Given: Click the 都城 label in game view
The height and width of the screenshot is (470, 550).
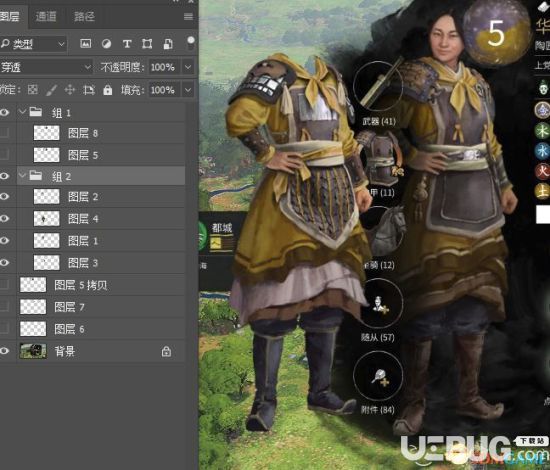Looking at the screenshot, I should click(222, 228).
